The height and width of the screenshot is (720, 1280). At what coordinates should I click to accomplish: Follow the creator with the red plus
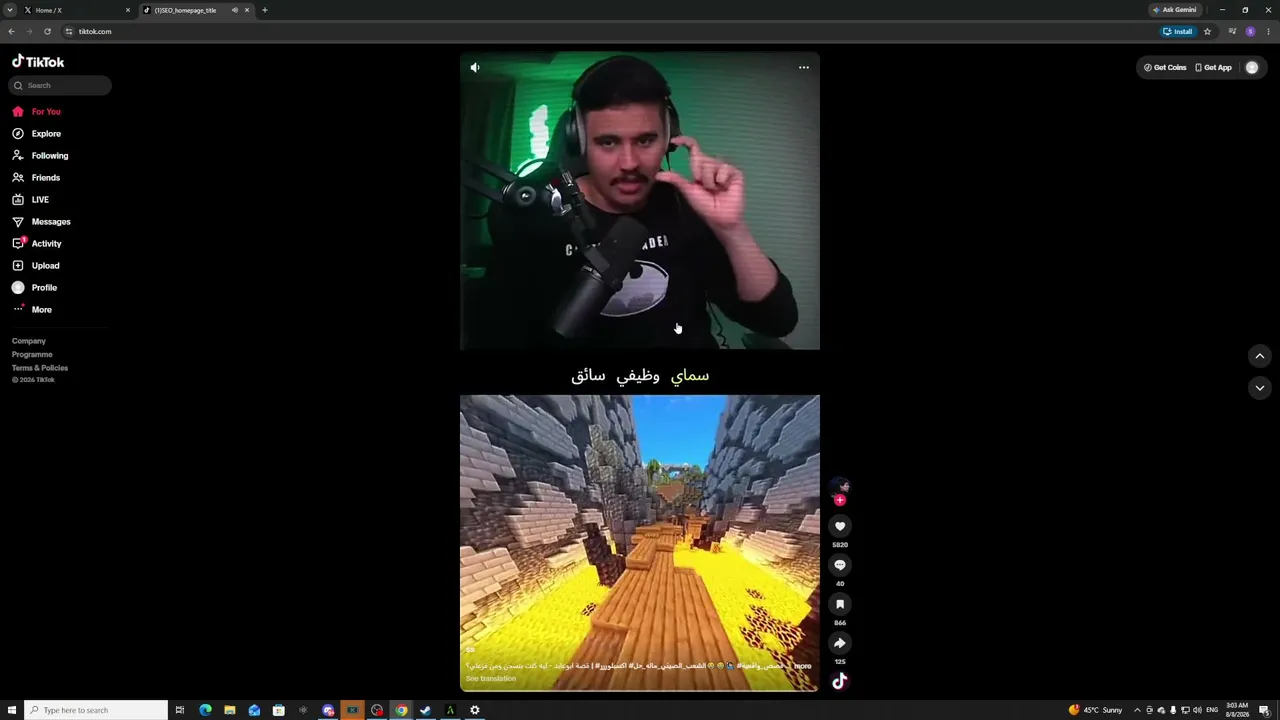coord(840,500)
